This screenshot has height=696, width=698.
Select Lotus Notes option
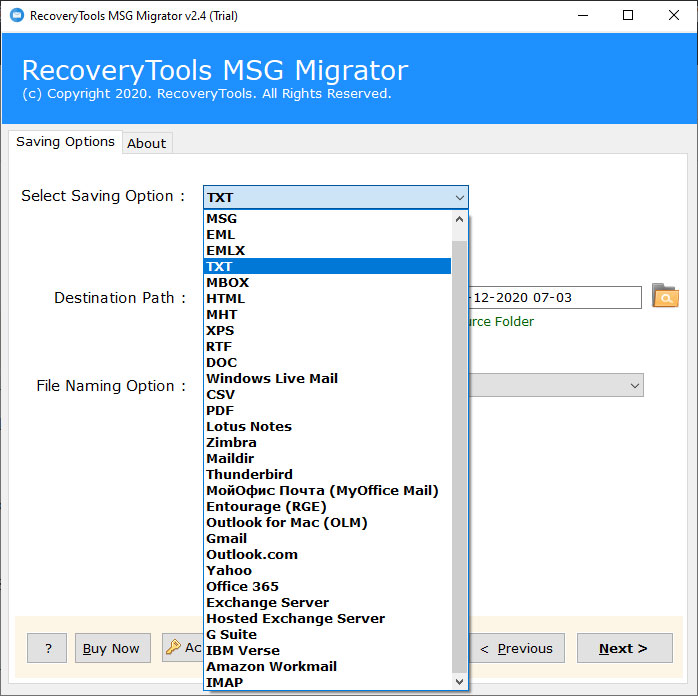(x=327, y=427)
